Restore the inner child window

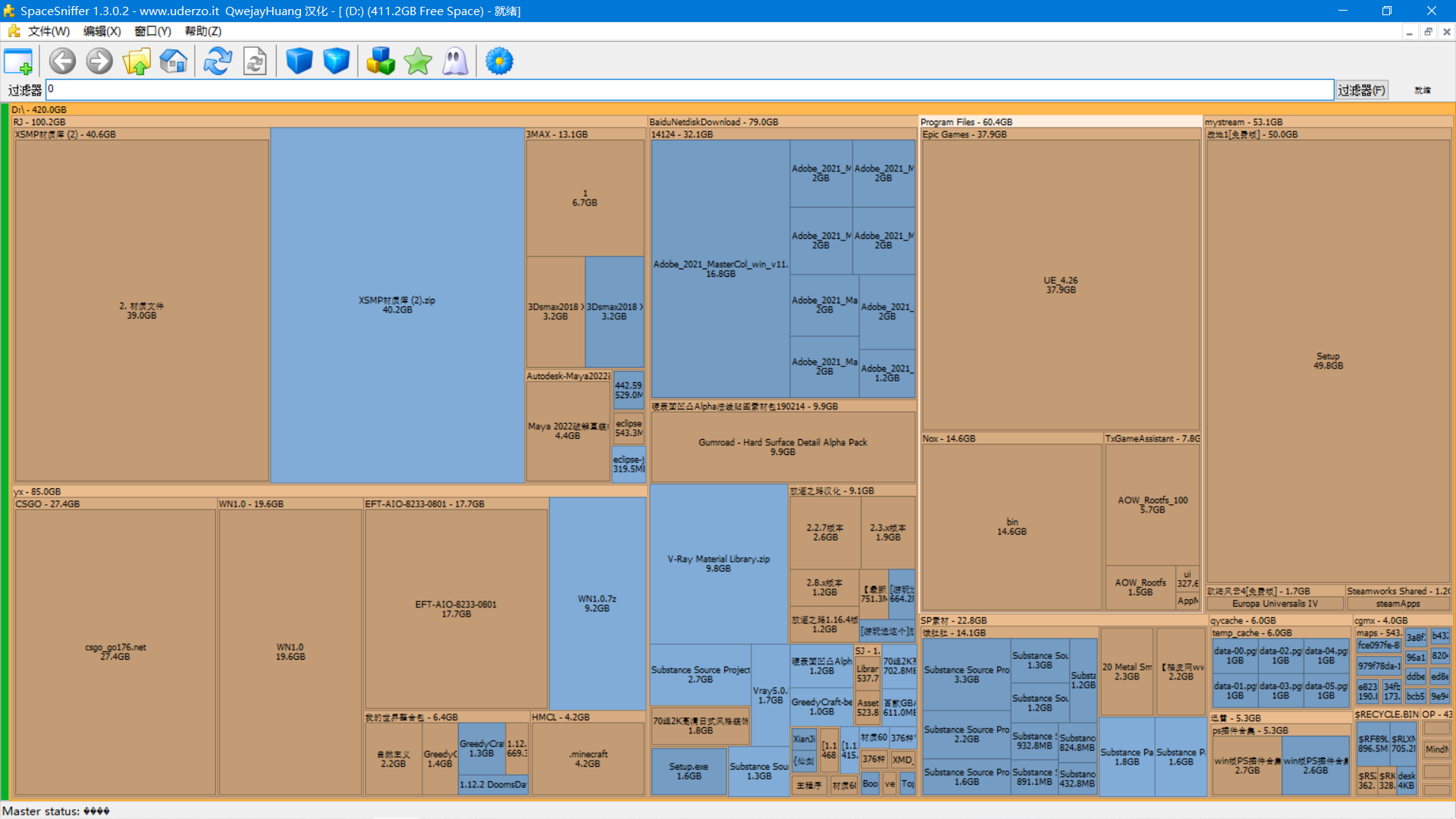[1428, 32]
